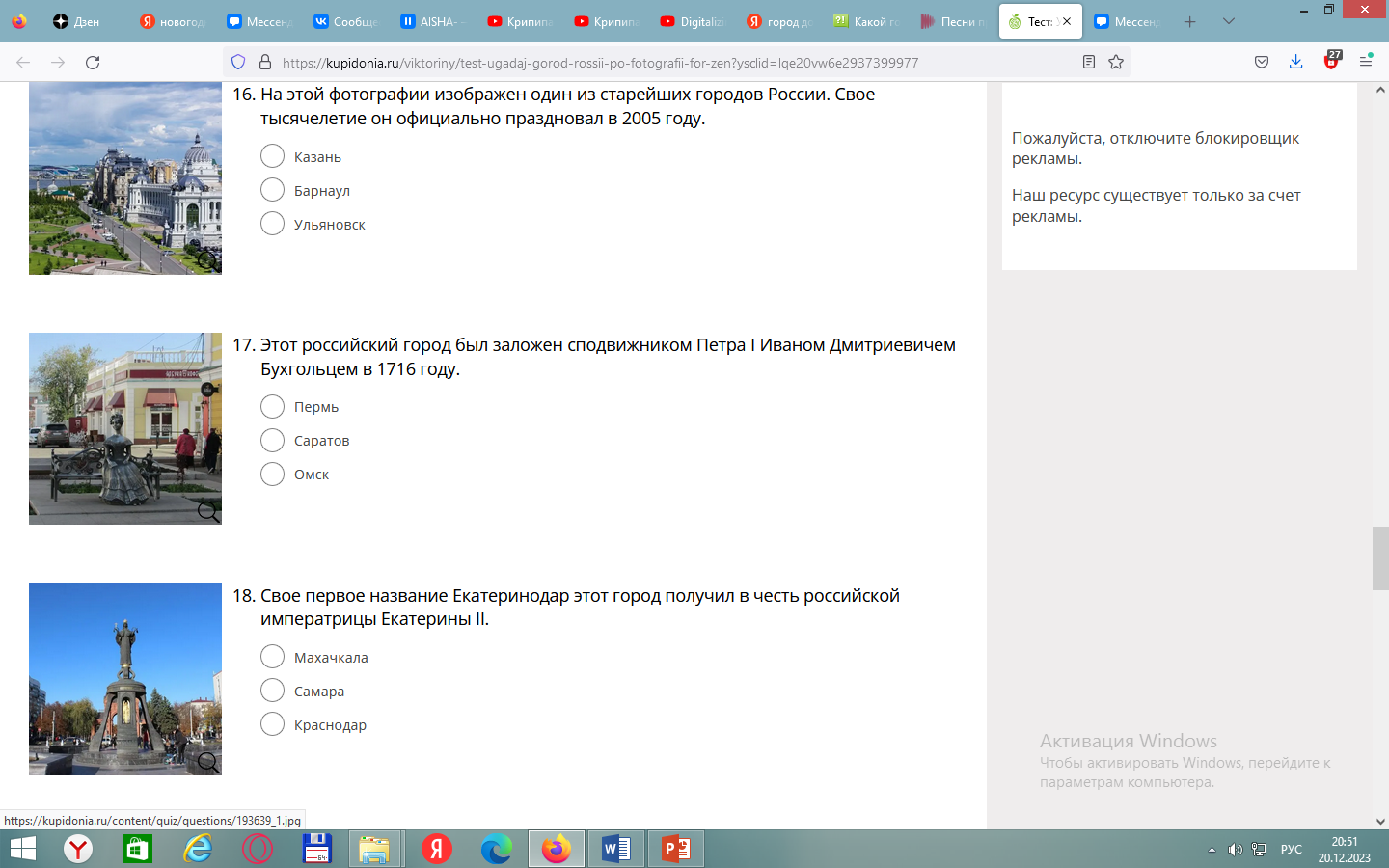The height and width of the screenshot is (868, 1389).
Task: Pick the Саратов answer option
Action: (273, 441)
